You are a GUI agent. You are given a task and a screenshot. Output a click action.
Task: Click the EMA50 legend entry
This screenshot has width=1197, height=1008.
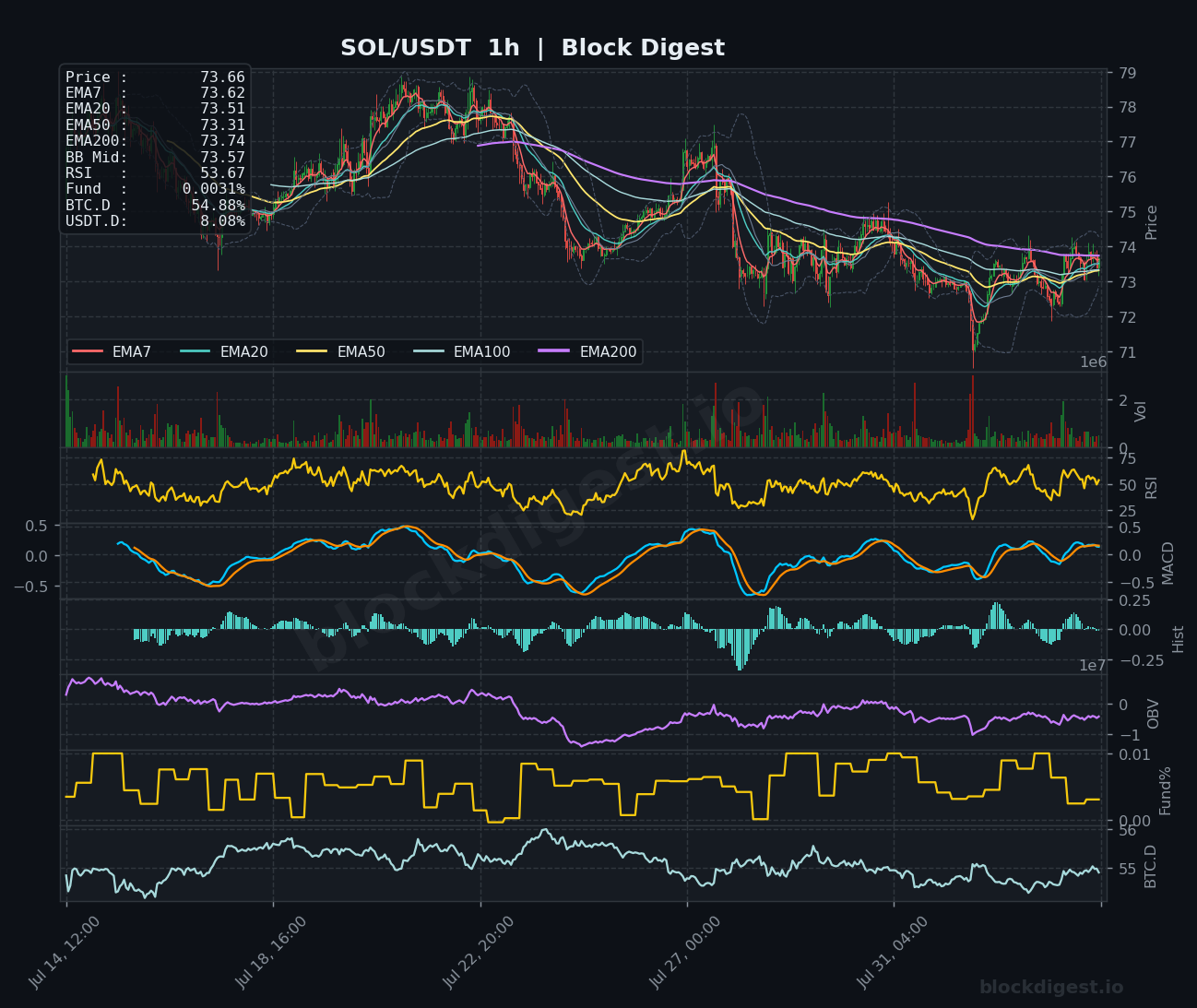click(340, 351)
